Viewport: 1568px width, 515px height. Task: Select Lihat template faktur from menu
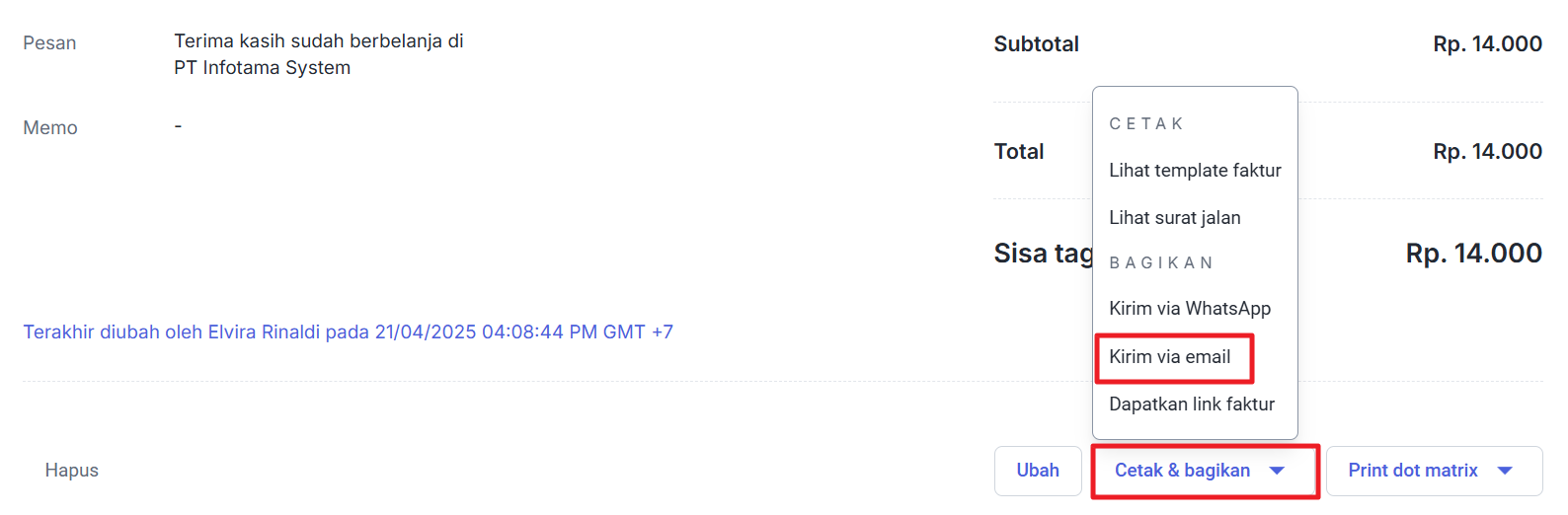(1195, 171)
